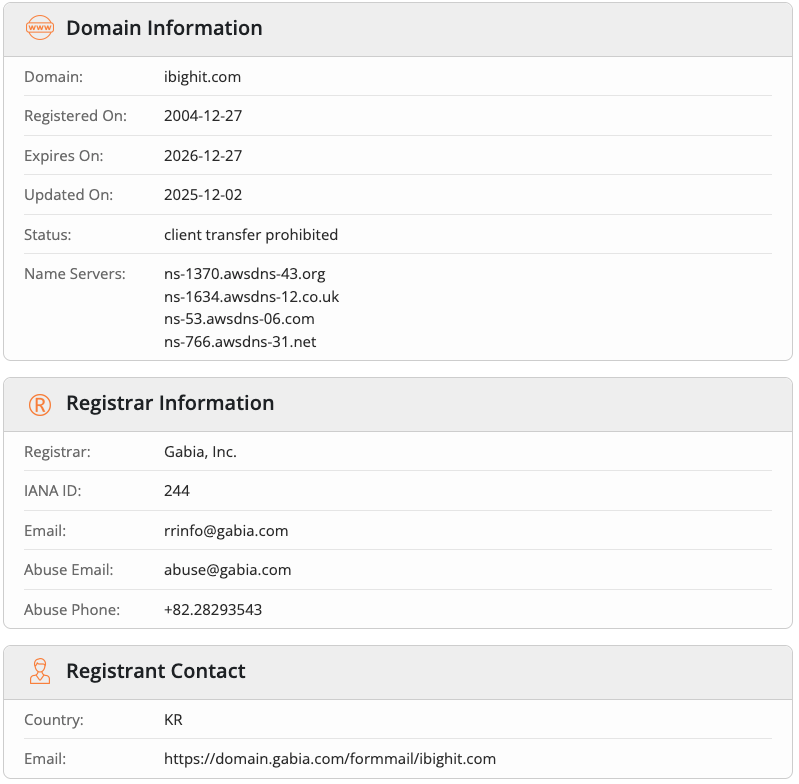The image size is (799, 784).
Task: Click the Email: label in Registrant Contact
Action: tap(45, 759)
